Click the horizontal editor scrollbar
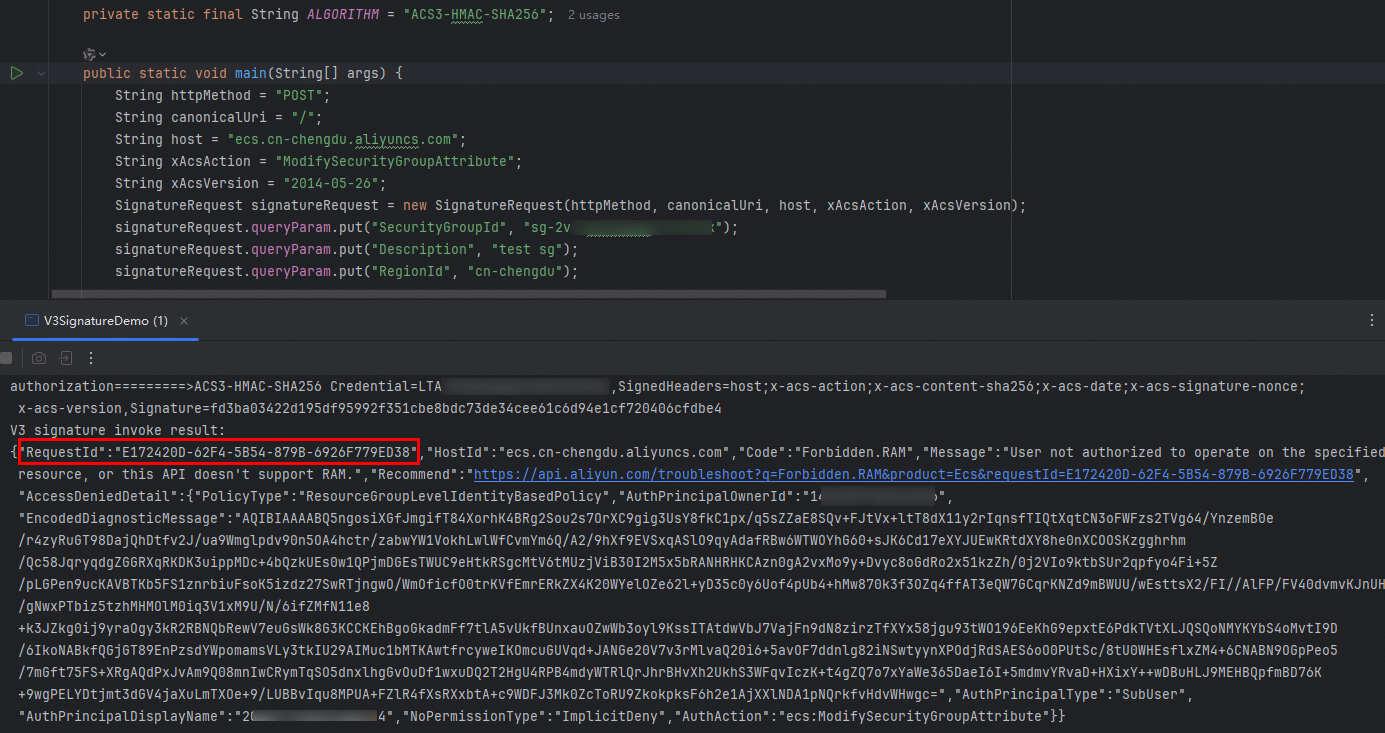 [469, 294]
